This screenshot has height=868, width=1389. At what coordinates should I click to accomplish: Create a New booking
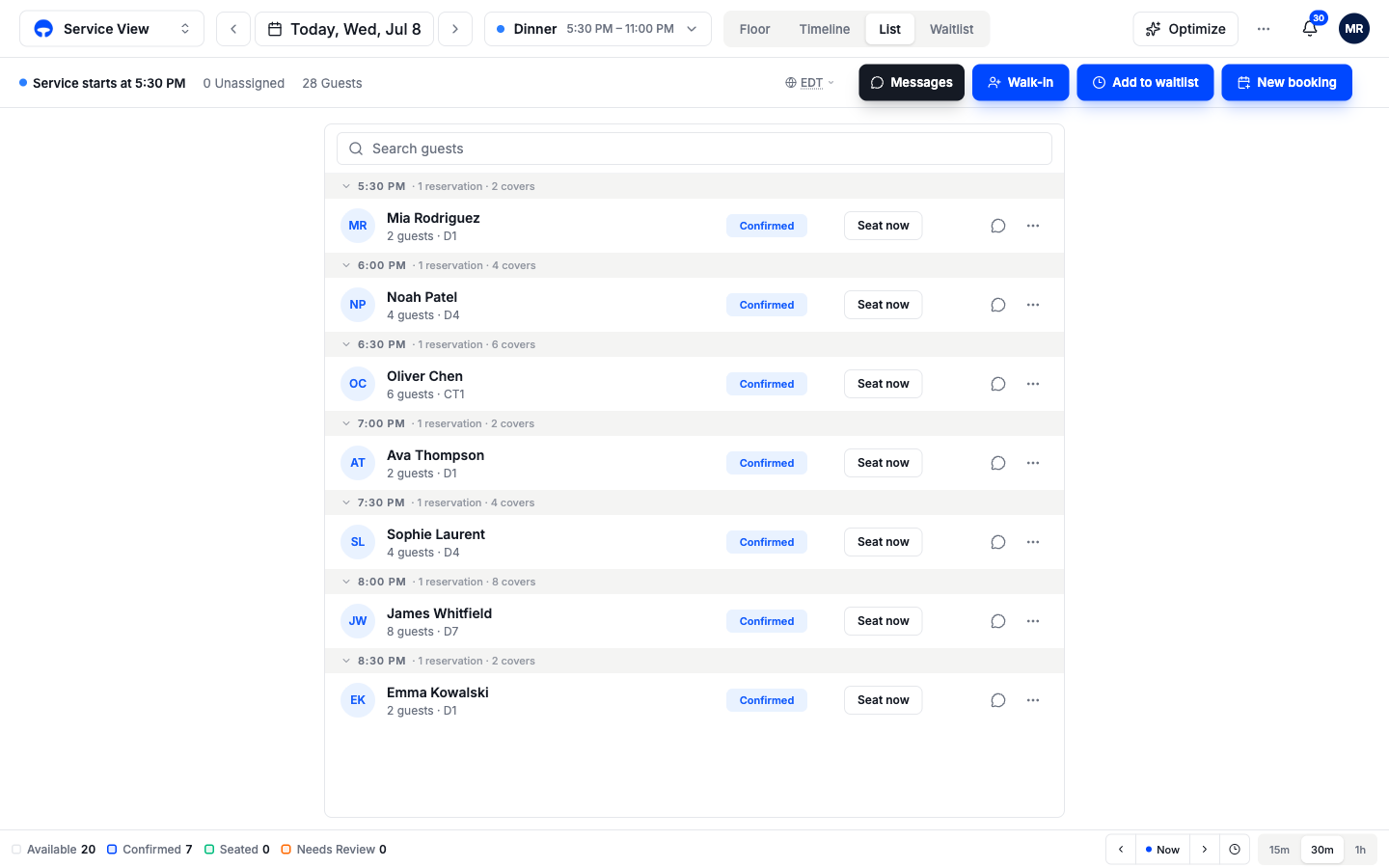click(x=1287, y=83)
